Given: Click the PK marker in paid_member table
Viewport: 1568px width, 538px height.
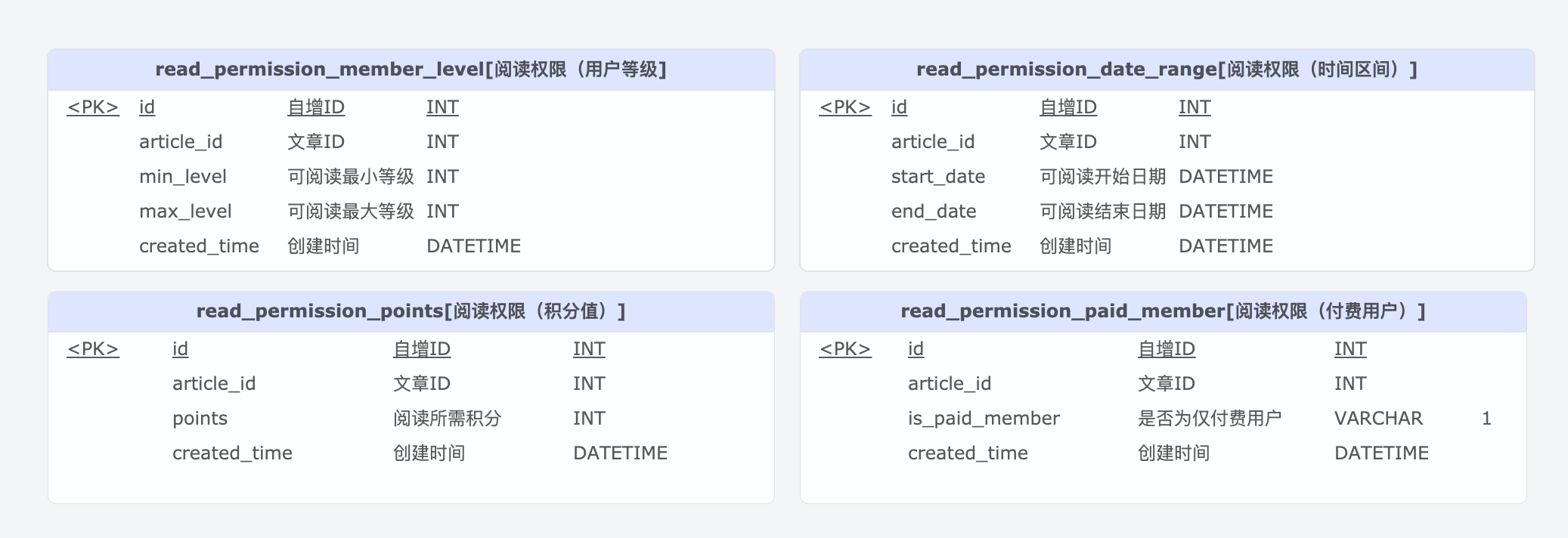Looking at the screenshot, I should click(x=845, y=349).
